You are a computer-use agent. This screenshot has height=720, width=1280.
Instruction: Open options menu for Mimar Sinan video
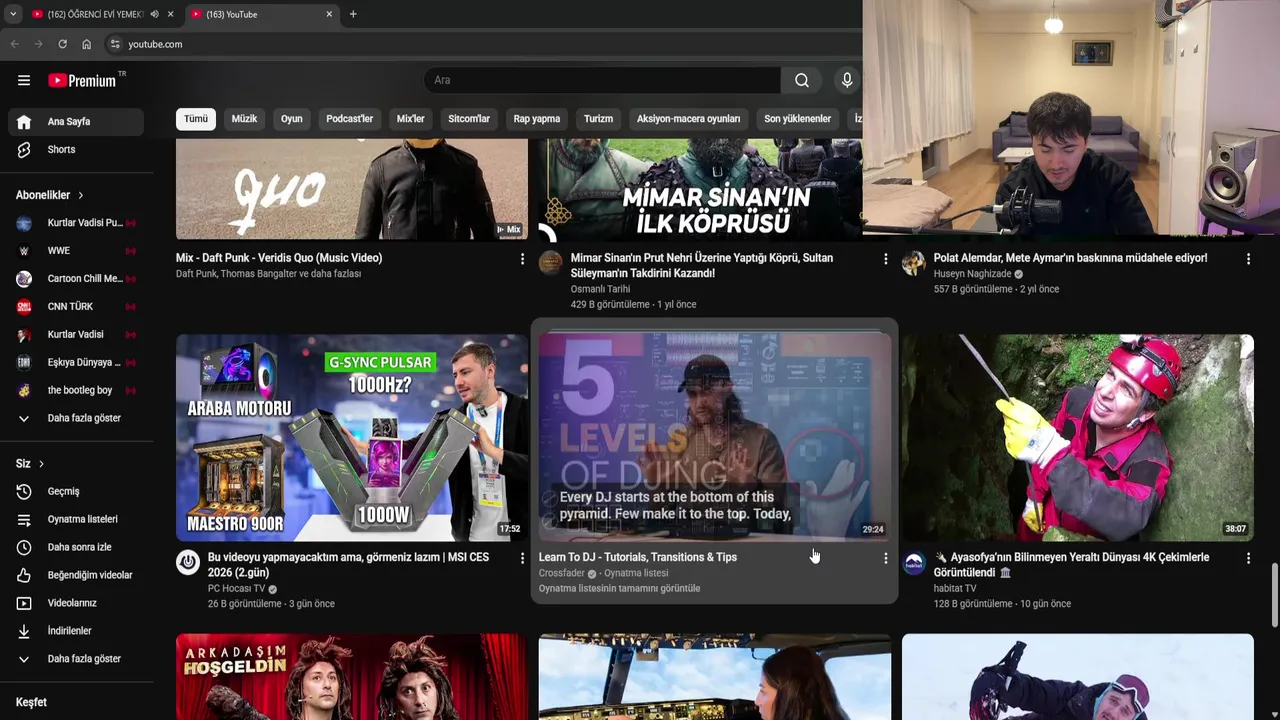pyautogui.click(x=885, y=259)
